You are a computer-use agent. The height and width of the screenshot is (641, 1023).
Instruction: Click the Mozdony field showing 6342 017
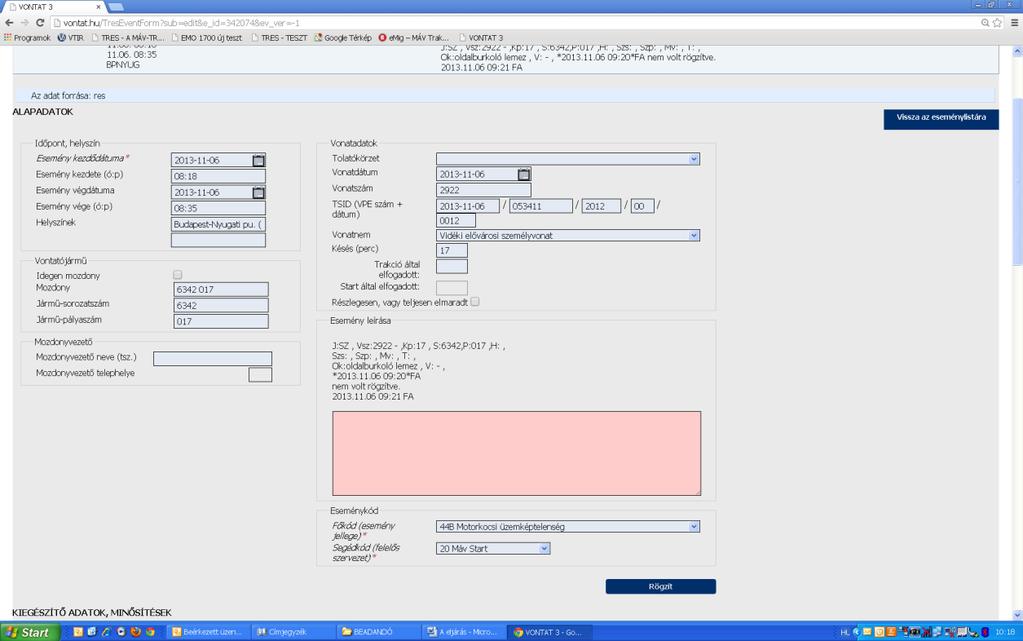(x=221, y=289)
